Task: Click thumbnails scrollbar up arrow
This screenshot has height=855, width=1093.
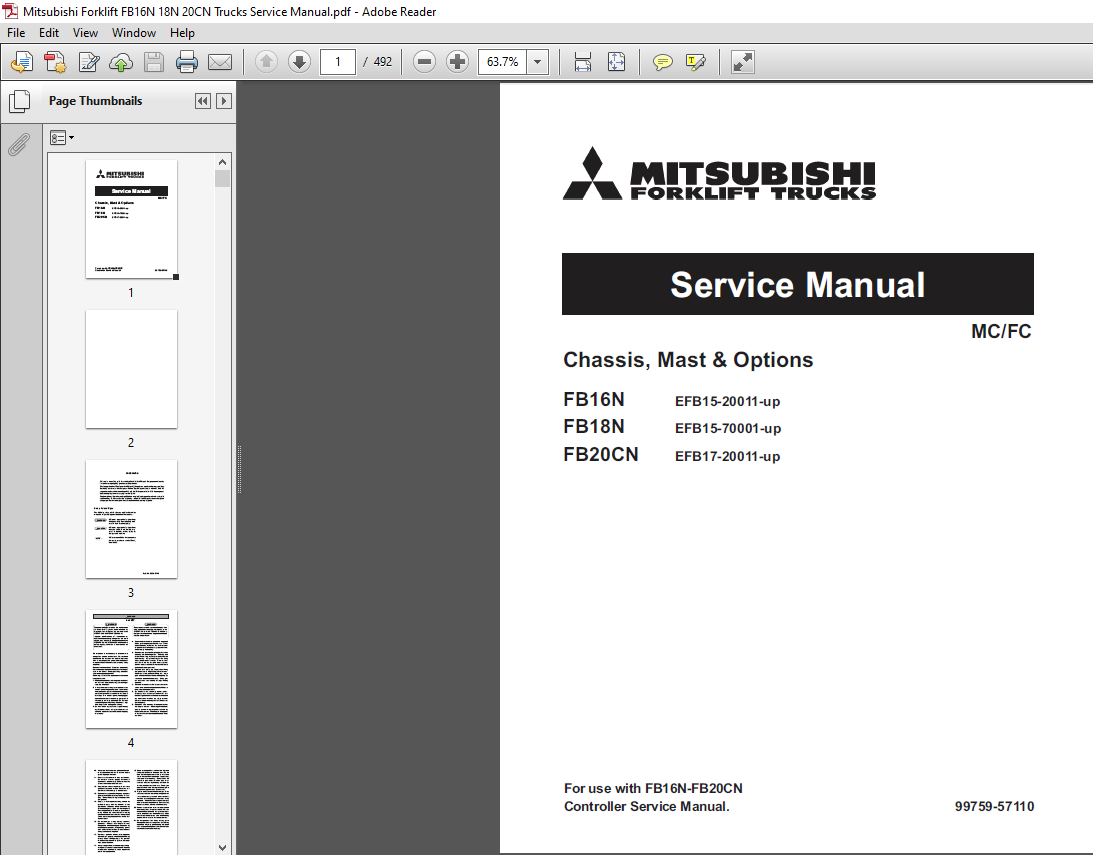Action: click(222, 162)
